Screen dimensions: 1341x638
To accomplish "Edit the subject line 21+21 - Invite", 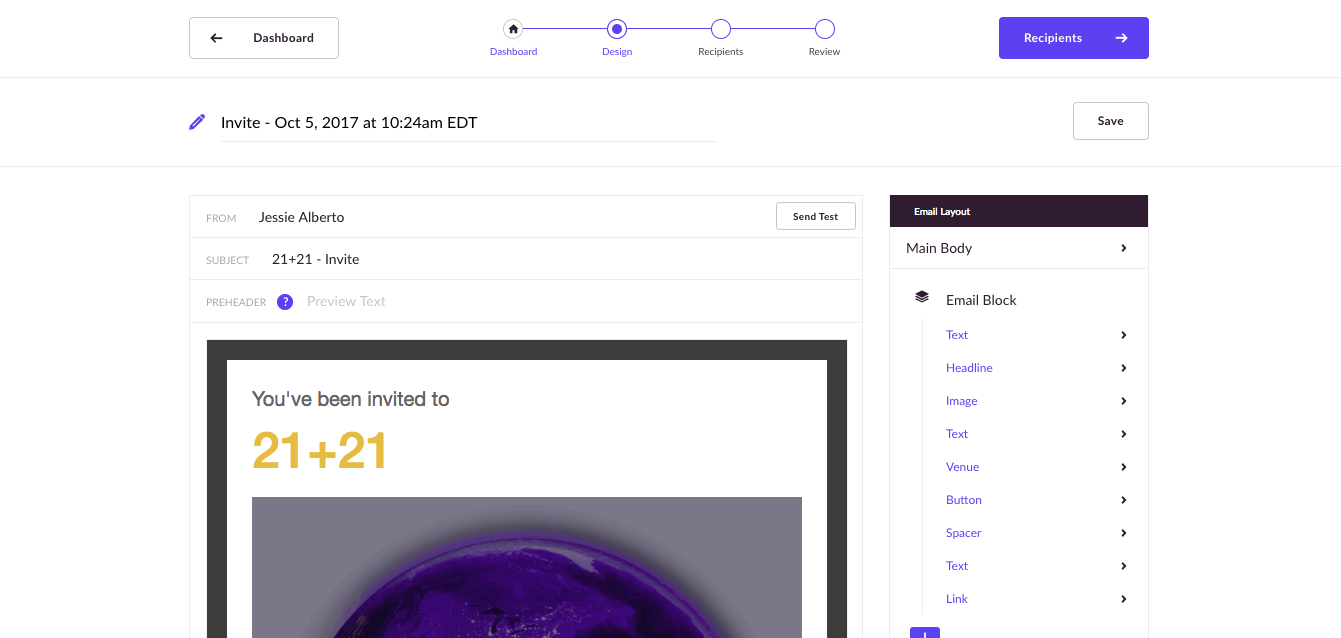I will (x=315, y=259).
